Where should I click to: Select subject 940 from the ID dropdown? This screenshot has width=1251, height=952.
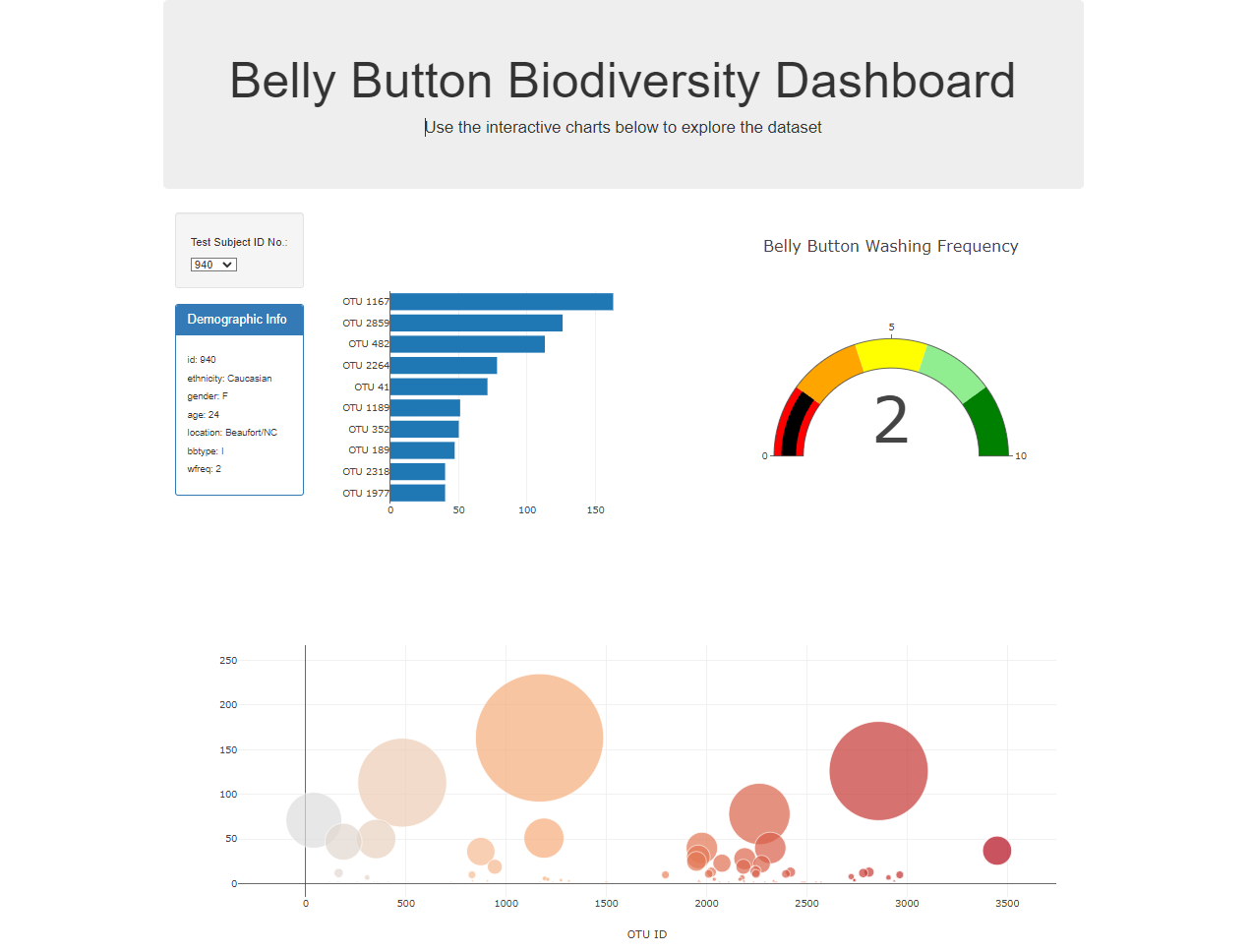pyautogui.click(x=212, y=264)
